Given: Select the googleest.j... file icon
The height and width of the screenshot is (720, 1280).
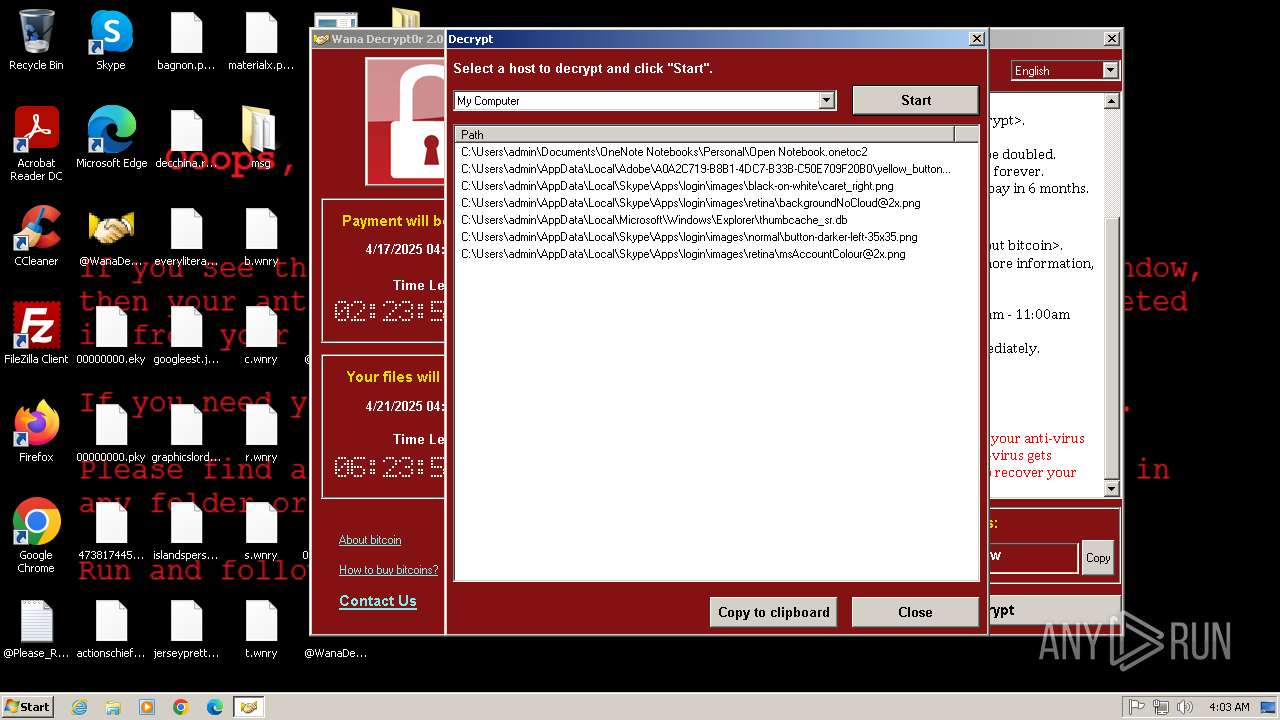Looking at the screenshot, I should (186, 334).
